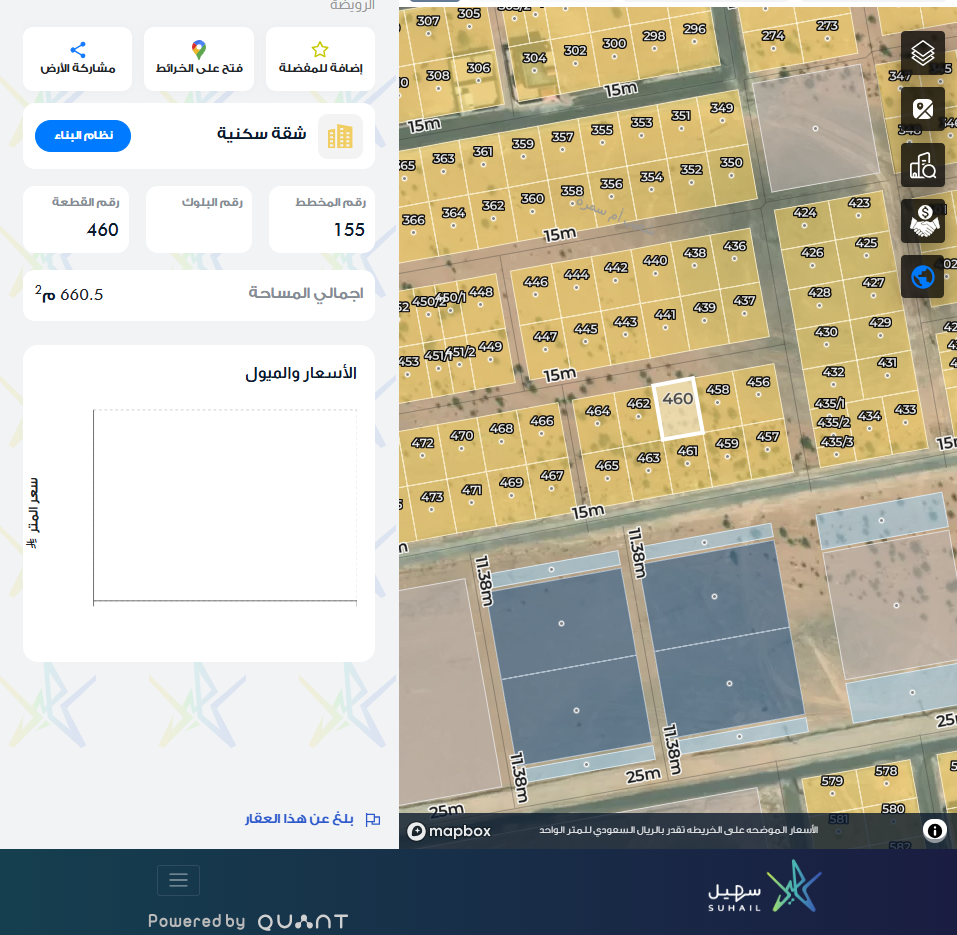Click the share land button مشاركة الأرض

(78, 59)
